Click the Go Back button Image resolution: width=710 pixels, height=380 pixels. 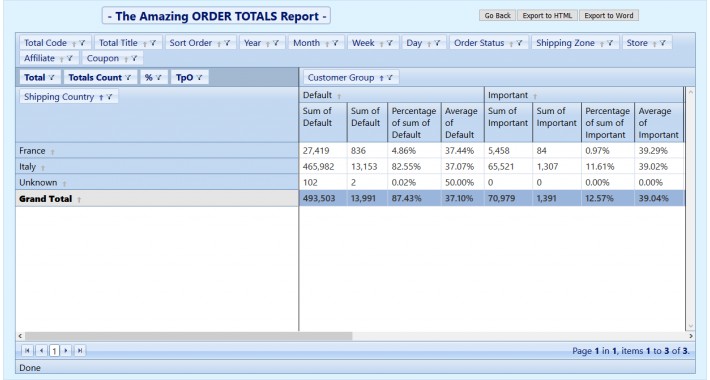[x=498, y=15]
